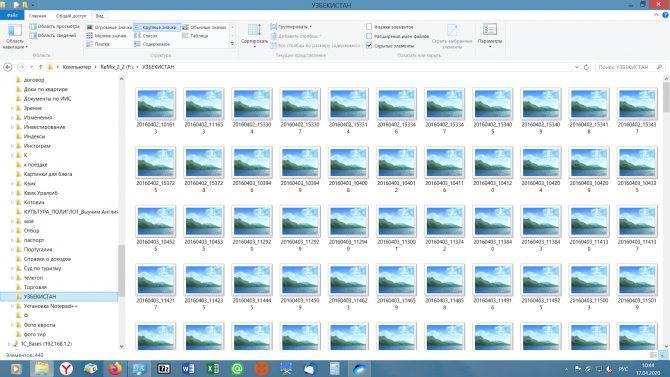Expand the 1C_Bases network location node
This screenshot has height=377, width=670.
pyautogui.click(x=8, y=344)
